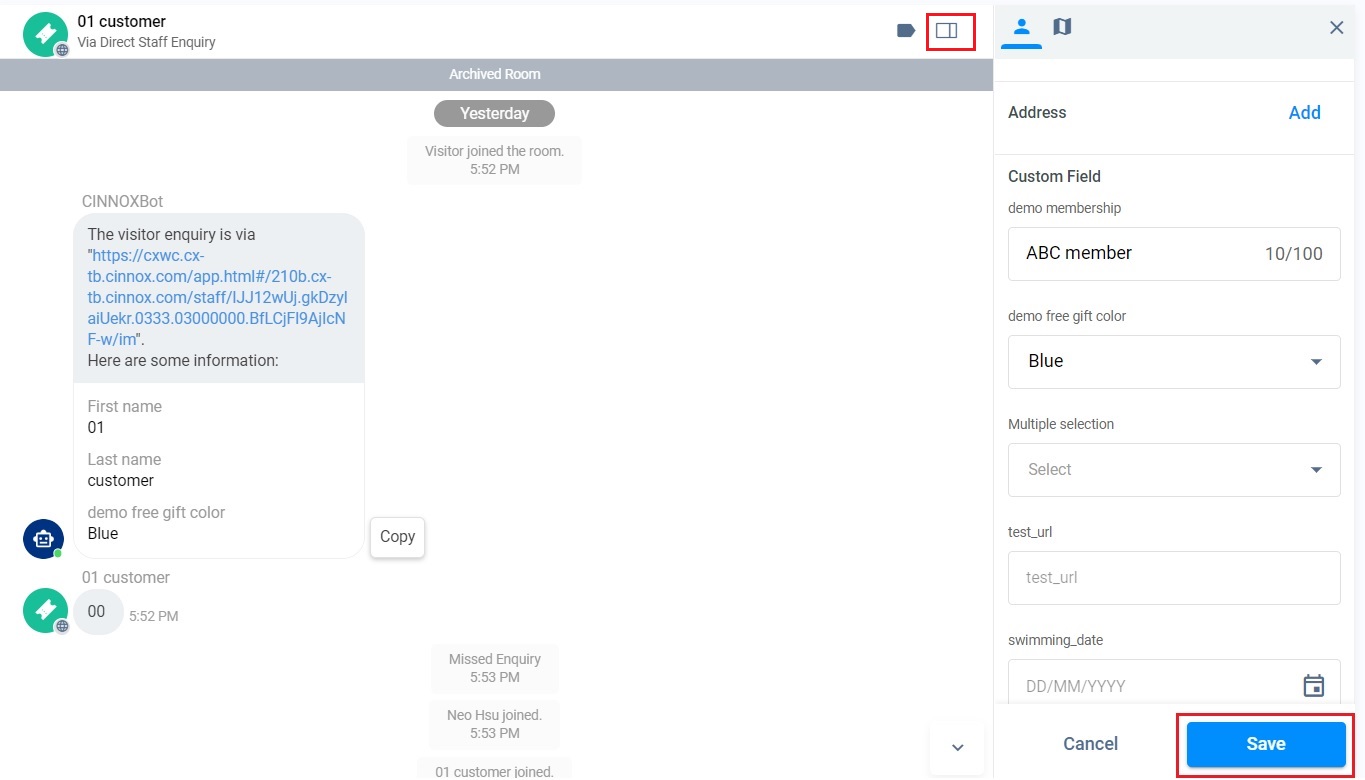Click the 01 customer name in header
This screenshot has width=1365, height=780.
tap(122, 21)
